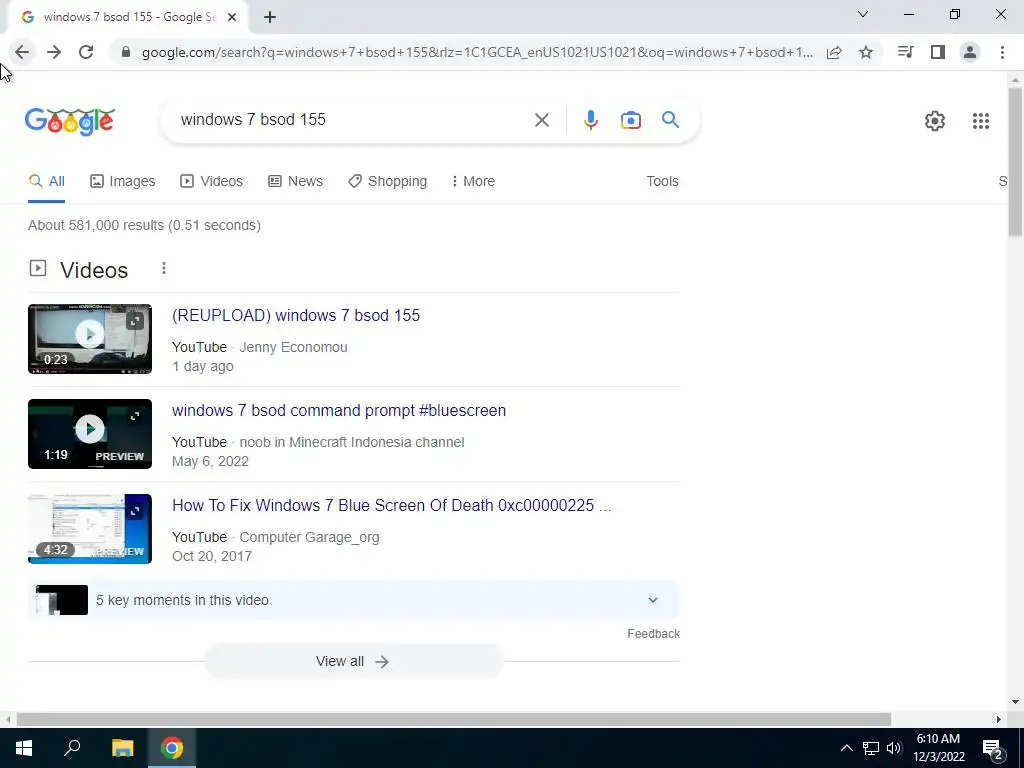This screenshot has height=768, width=1024.
Task: Reload the page with the refresh icon
Action: (x=86, y=52)
